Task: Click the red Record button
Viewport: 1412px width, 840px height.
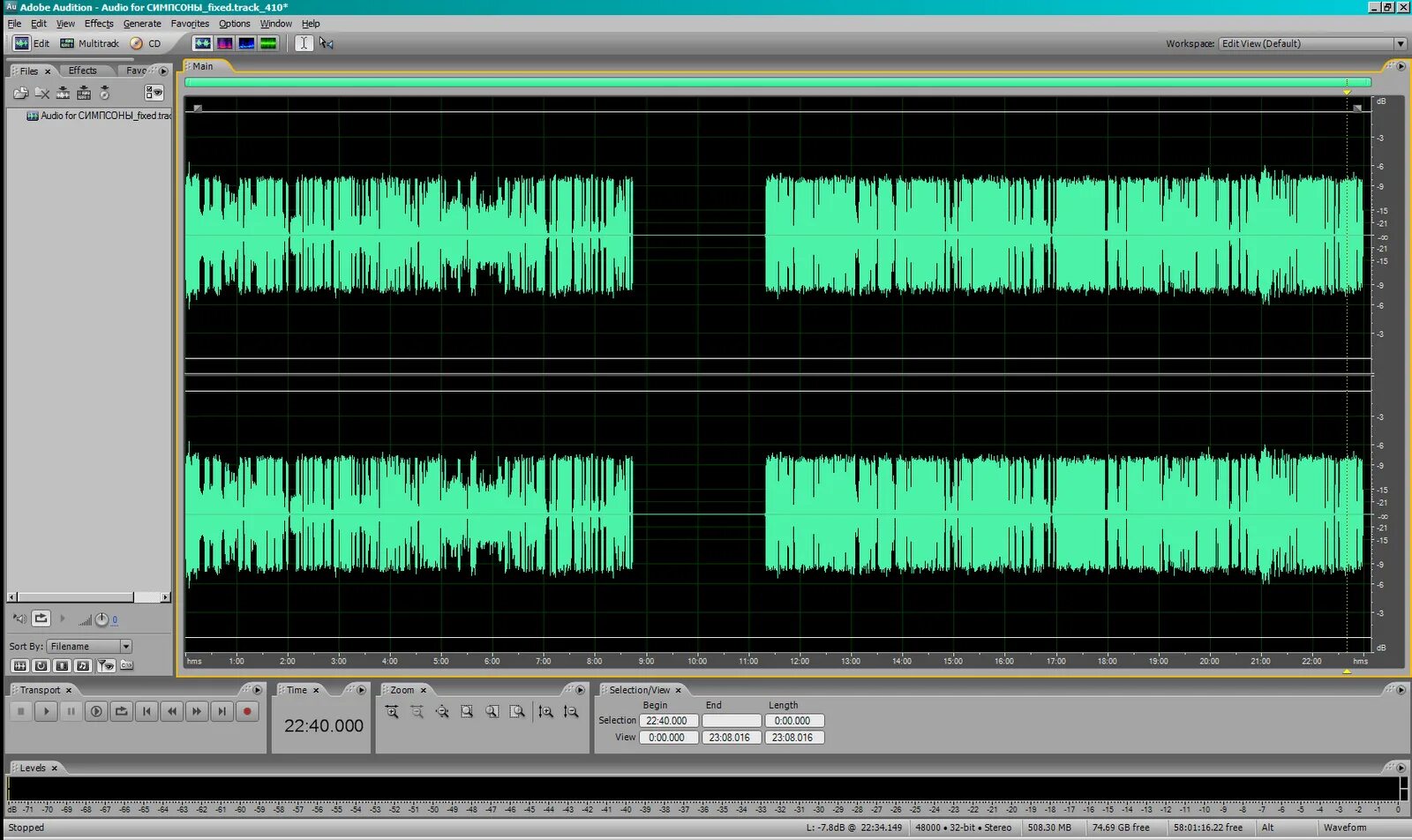Action: [x=247, y=711]
